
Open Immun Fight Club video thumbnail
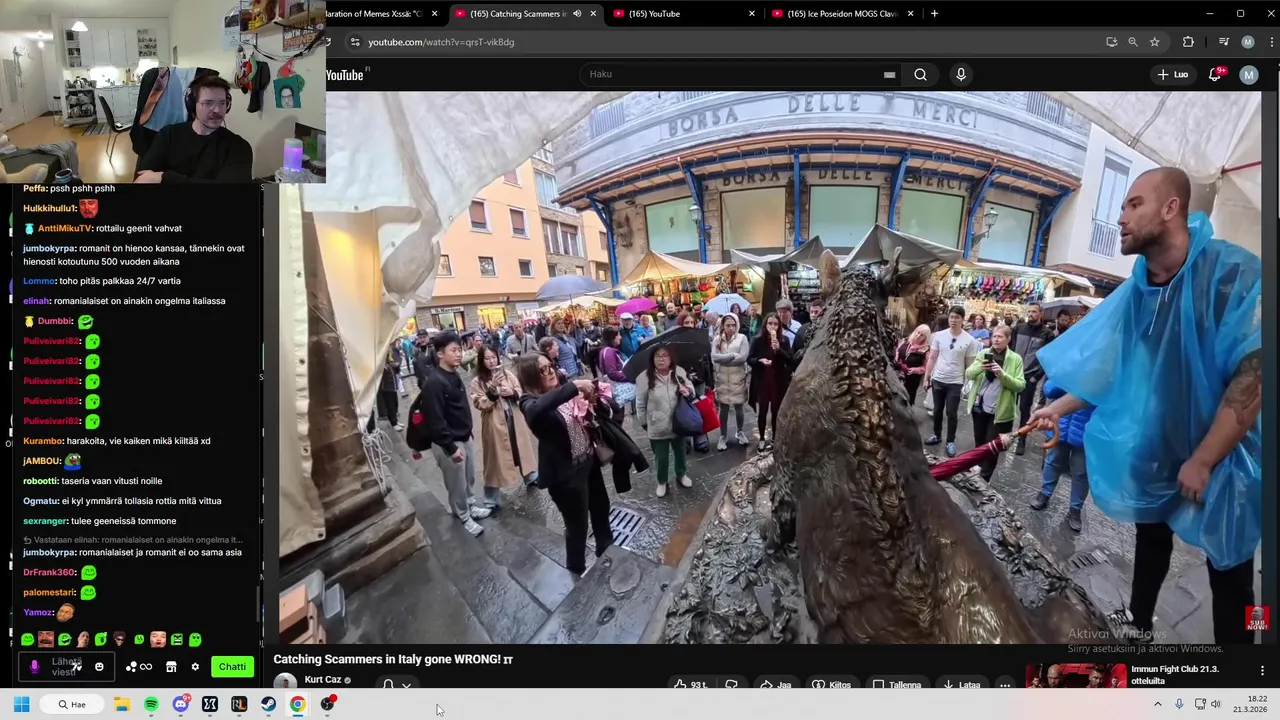pos(1075,677)
